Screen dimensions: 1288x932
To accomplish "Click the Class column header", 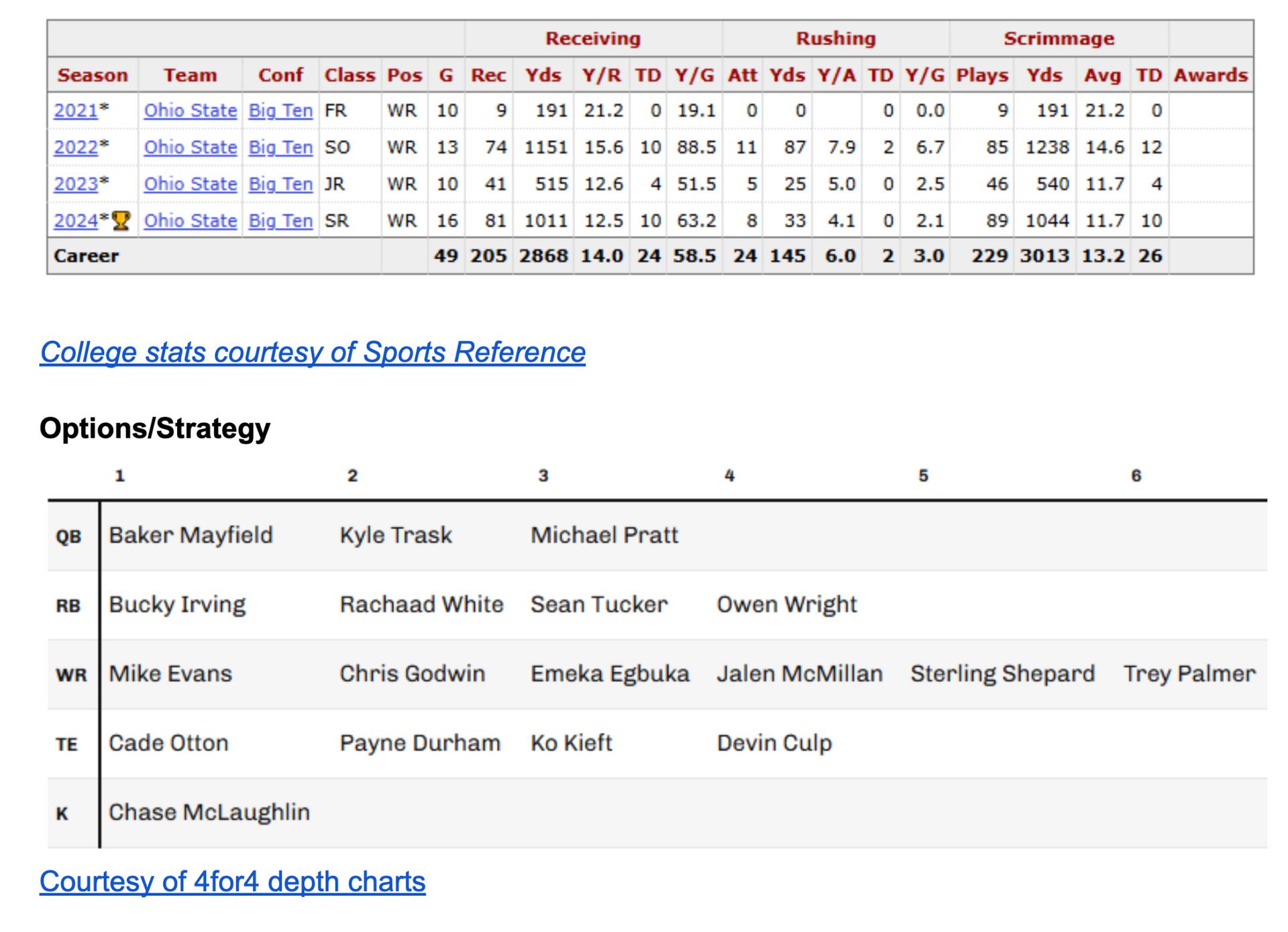I will pyautogui.click(x=350, y=75).
